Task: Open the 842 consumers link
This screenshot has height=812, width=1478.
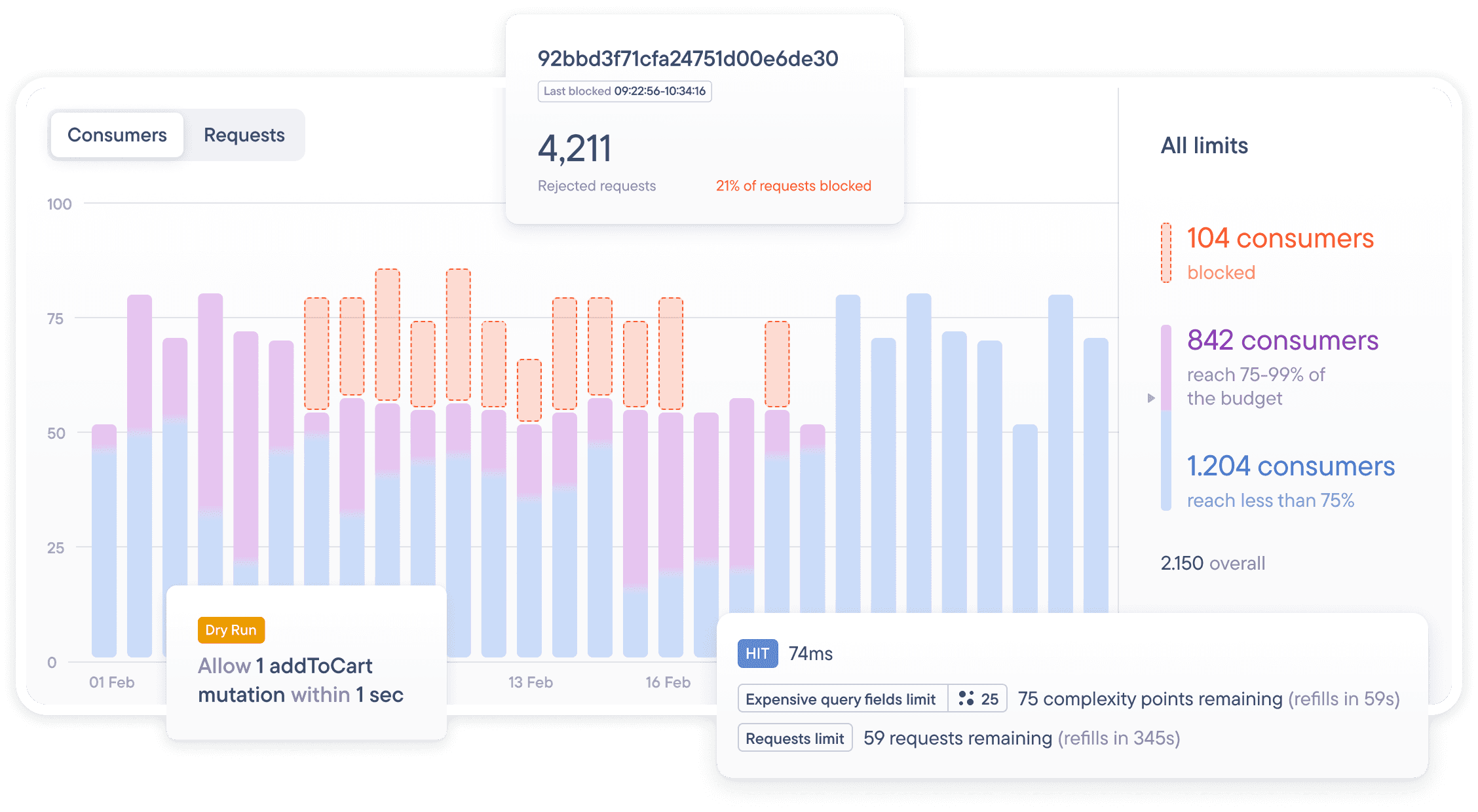Action: [1282, 341]
